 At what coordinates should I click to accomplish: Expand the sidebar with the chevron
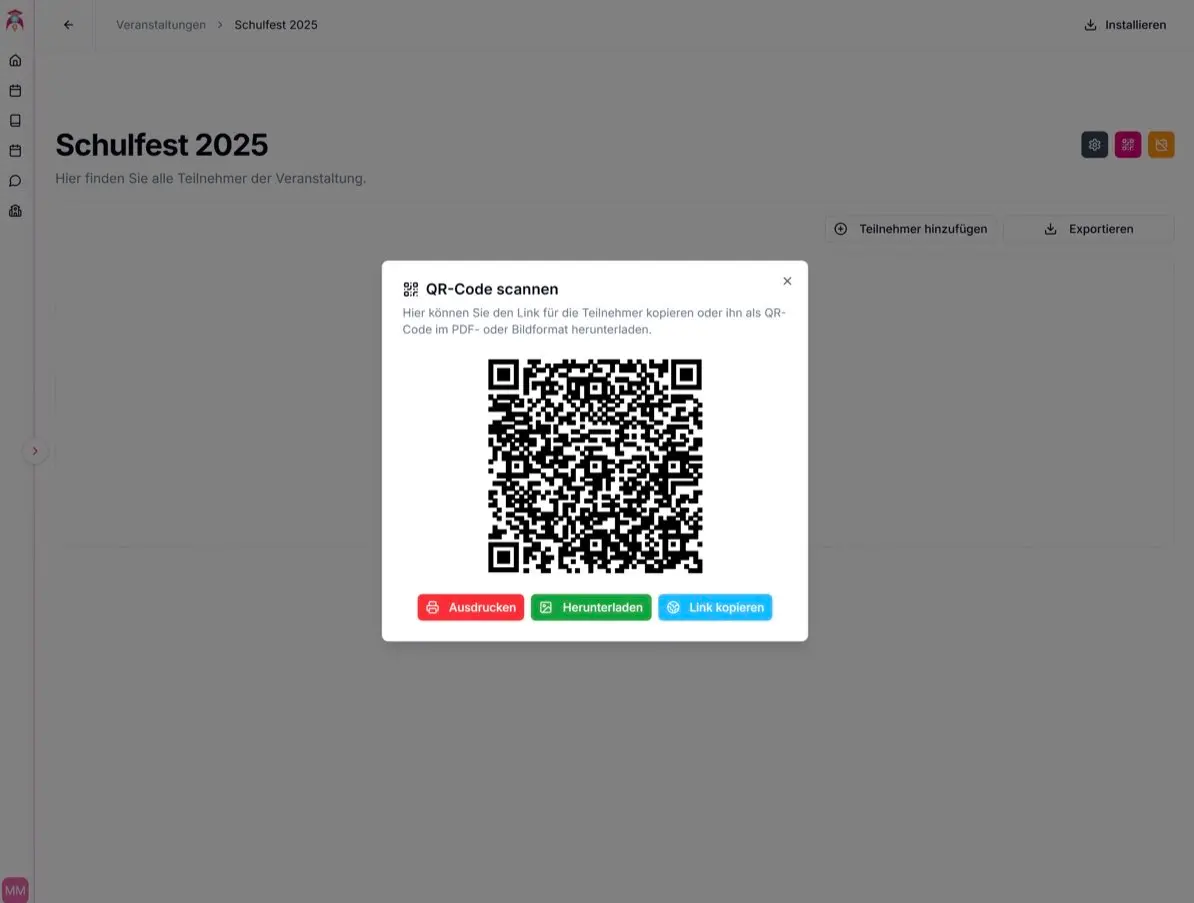tap(35, 451)
